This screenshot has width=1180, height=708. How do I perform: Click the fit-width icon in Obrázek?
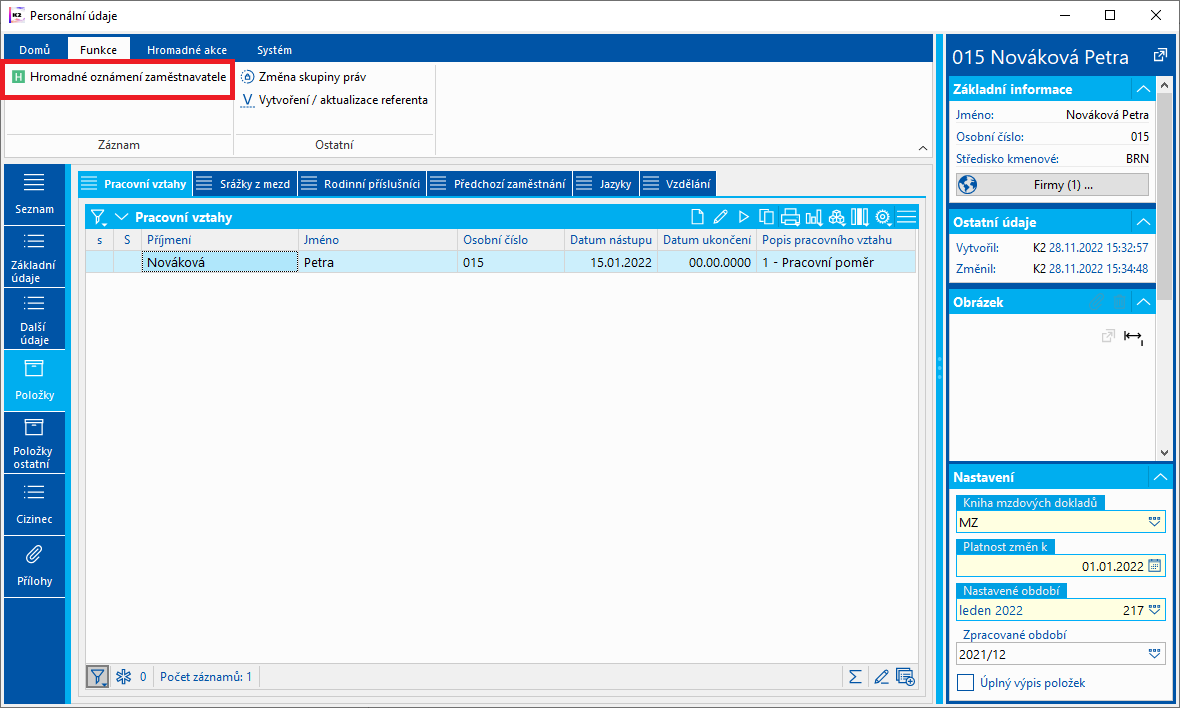1133,337
